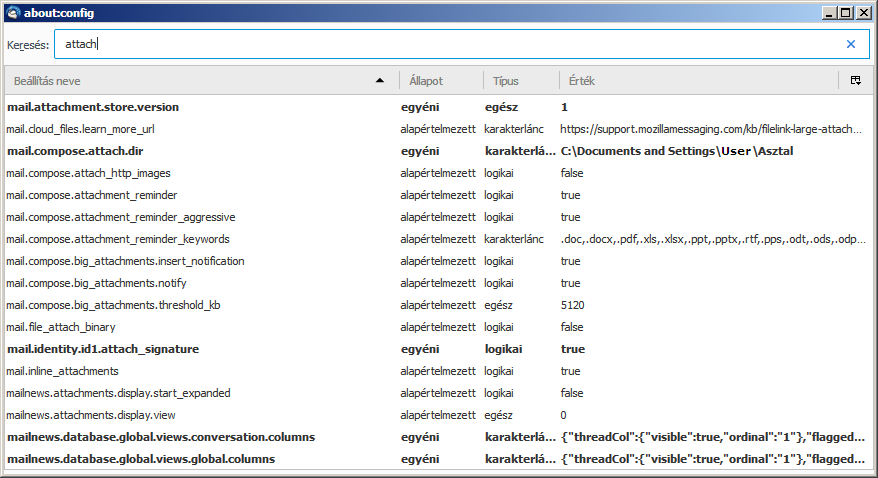This screenshot has height=478, width=878.
Task: Select mail.identity.id1.attach_signature preference
Action: tap(438, 349)
